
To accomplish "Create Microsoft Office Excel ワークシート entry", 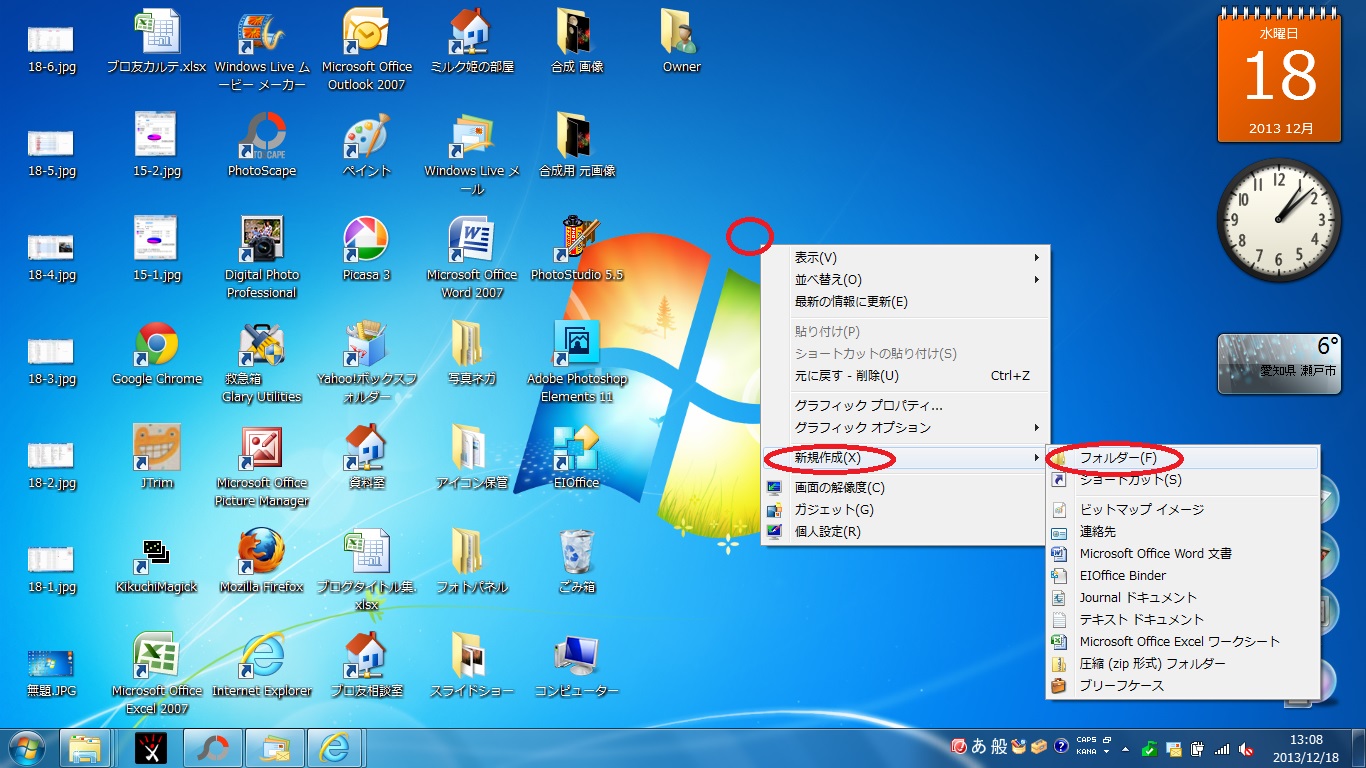I will point(1183,642).
